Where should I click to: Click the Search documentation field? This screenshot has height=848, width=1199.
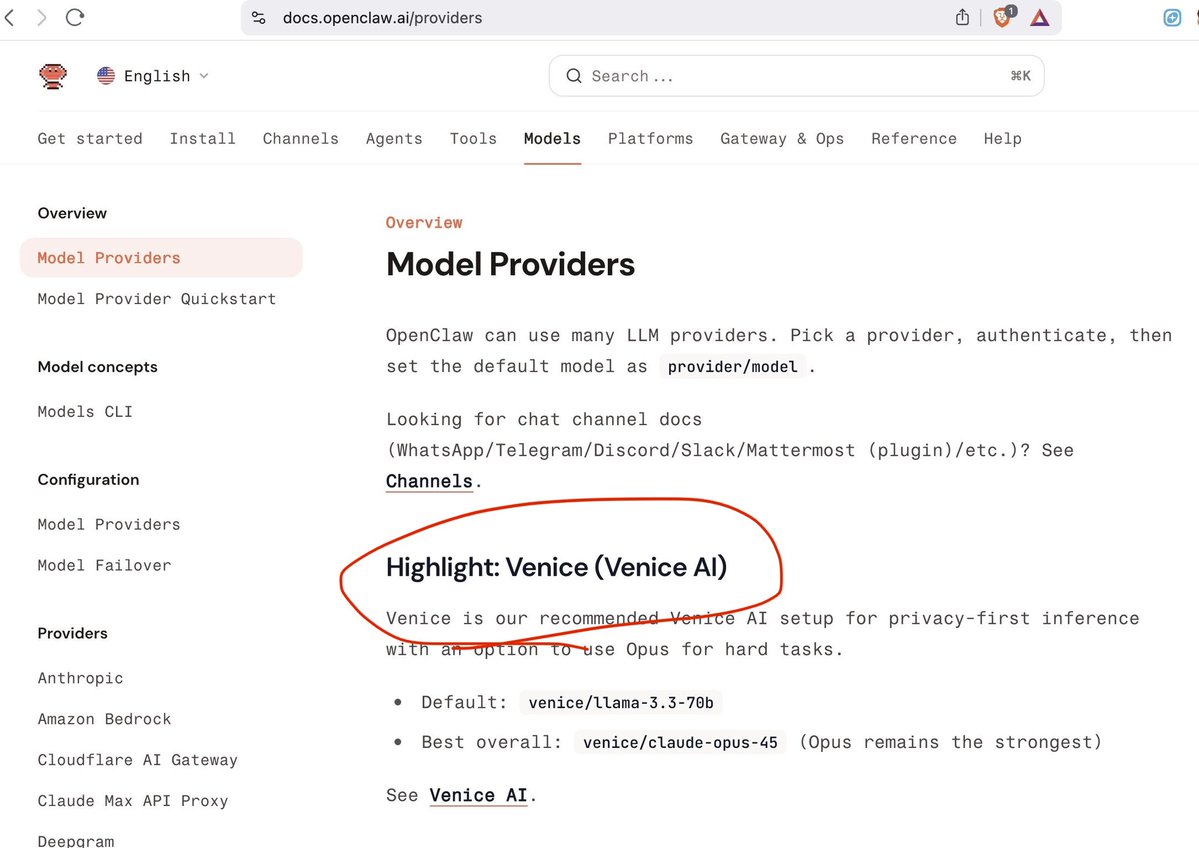[795, 76]
